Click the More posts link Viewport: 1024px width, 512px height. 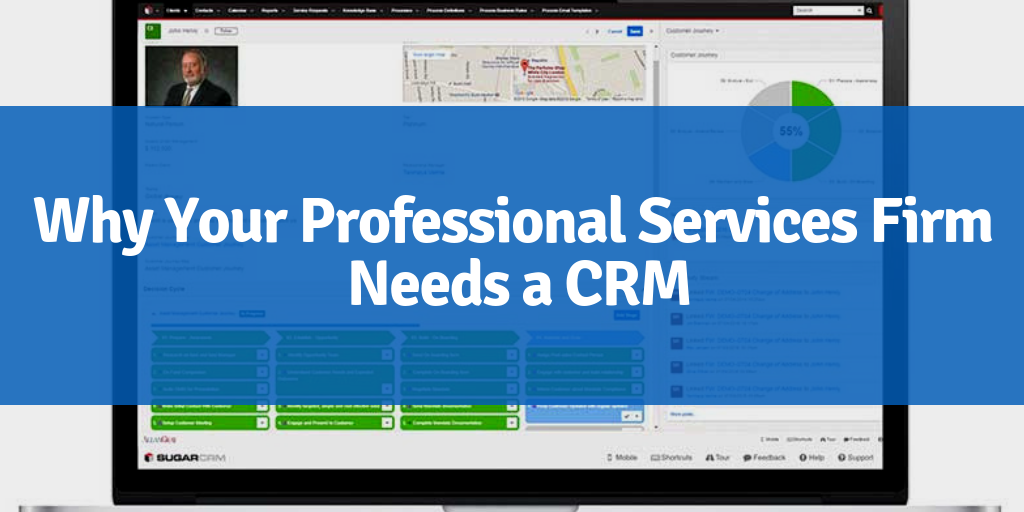tap(682, 414)
